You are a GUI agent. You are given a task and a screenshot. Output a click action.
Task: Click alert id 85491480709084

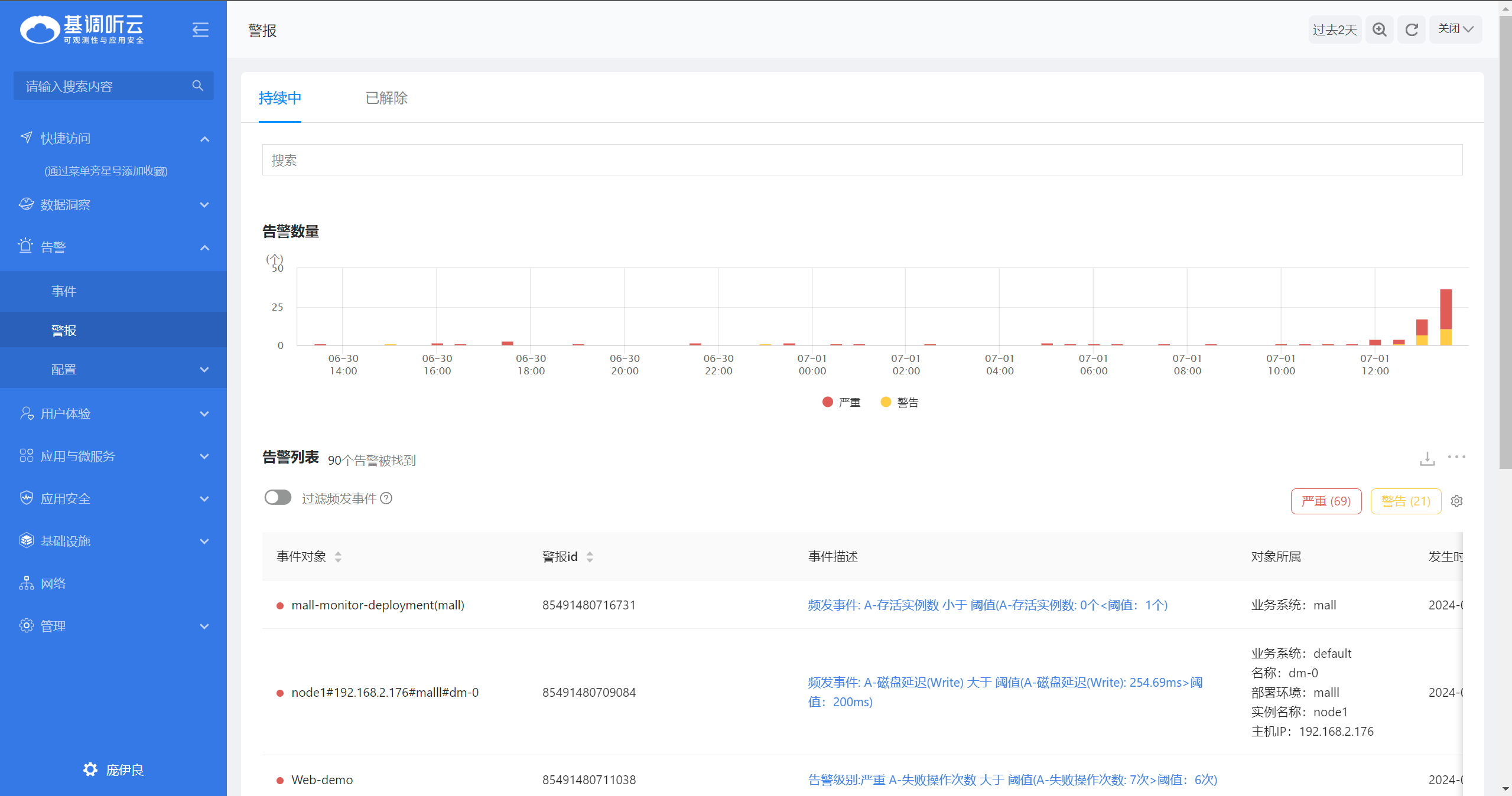589,692
